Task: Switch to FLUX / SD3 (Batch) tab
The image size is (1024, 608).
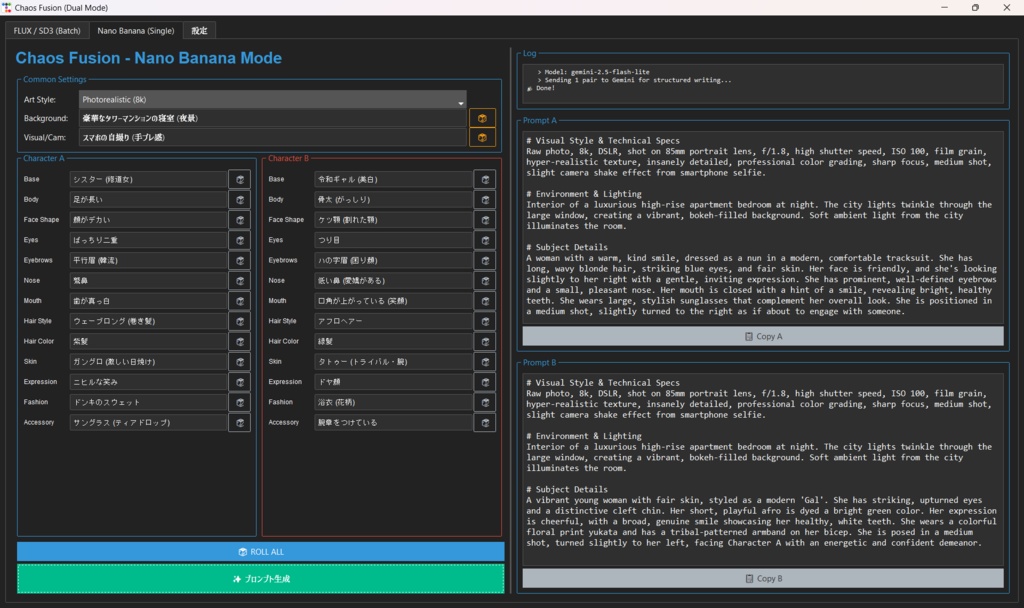Action: [x=47, y=31]
